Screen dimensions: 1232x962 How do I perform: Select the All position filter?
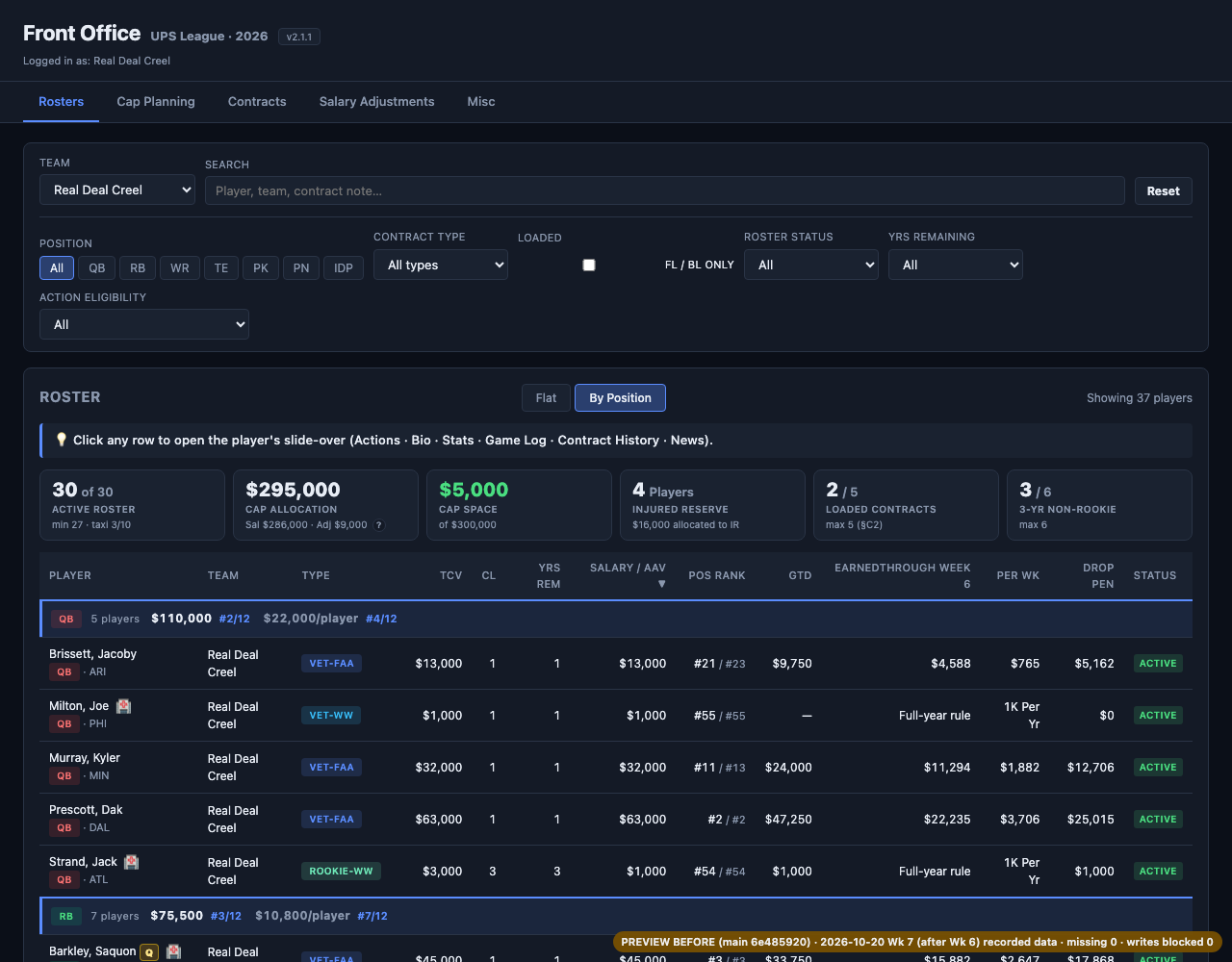click(x=57, y=267)
